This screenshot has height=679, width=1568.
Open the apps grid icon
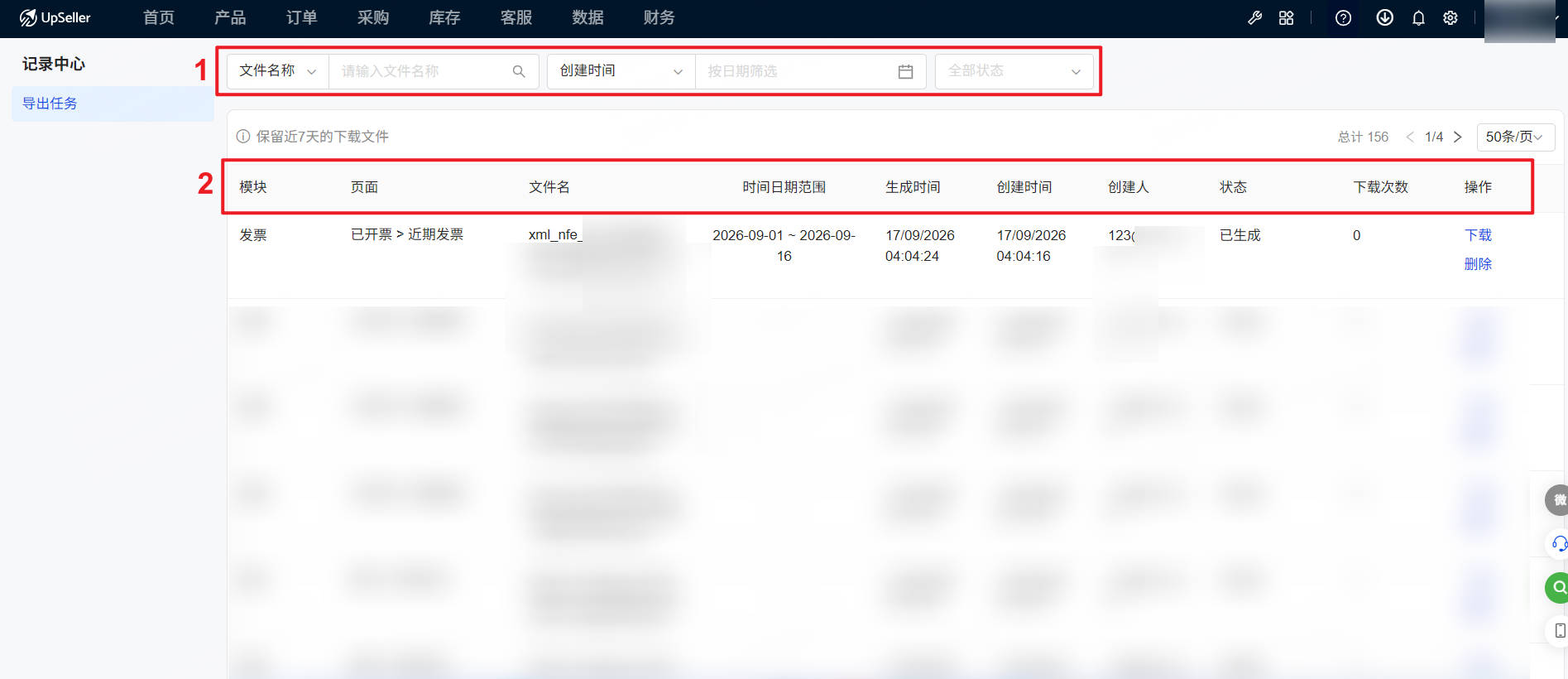1286,18
